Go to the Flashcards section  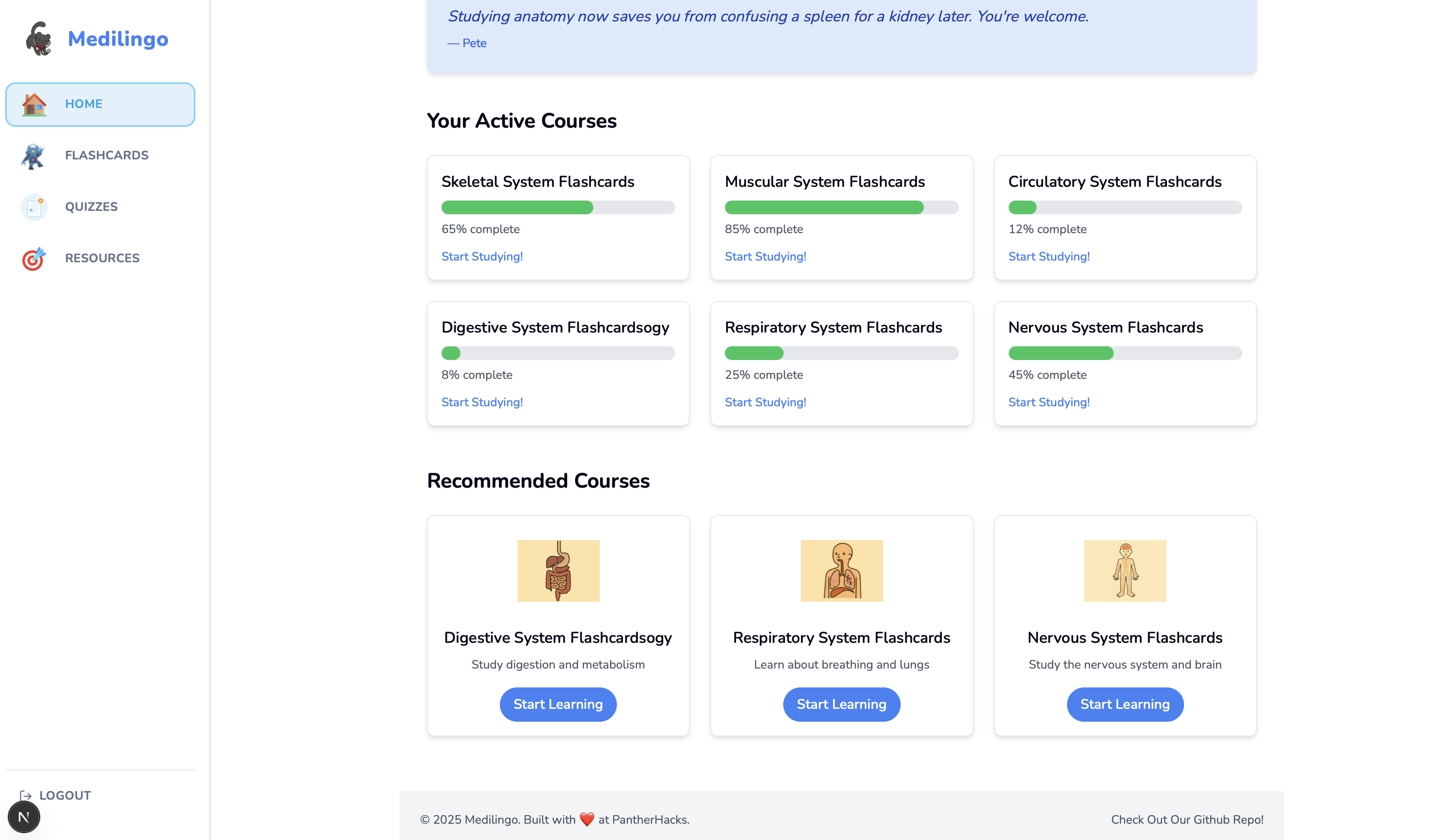pos(100,156)
